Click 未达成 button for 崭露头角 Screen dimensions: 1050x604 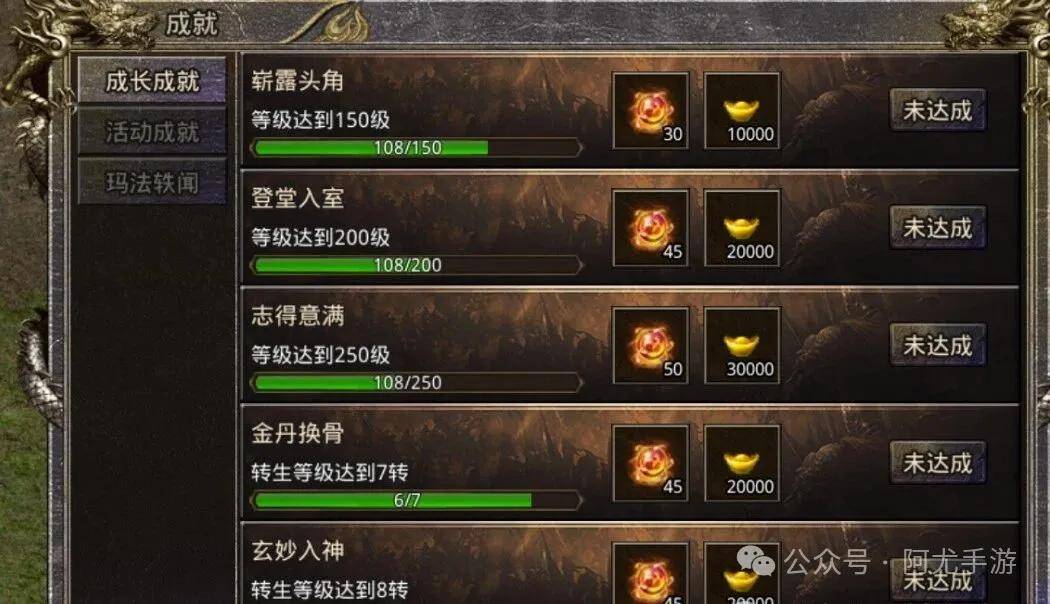tap(938, 110)
